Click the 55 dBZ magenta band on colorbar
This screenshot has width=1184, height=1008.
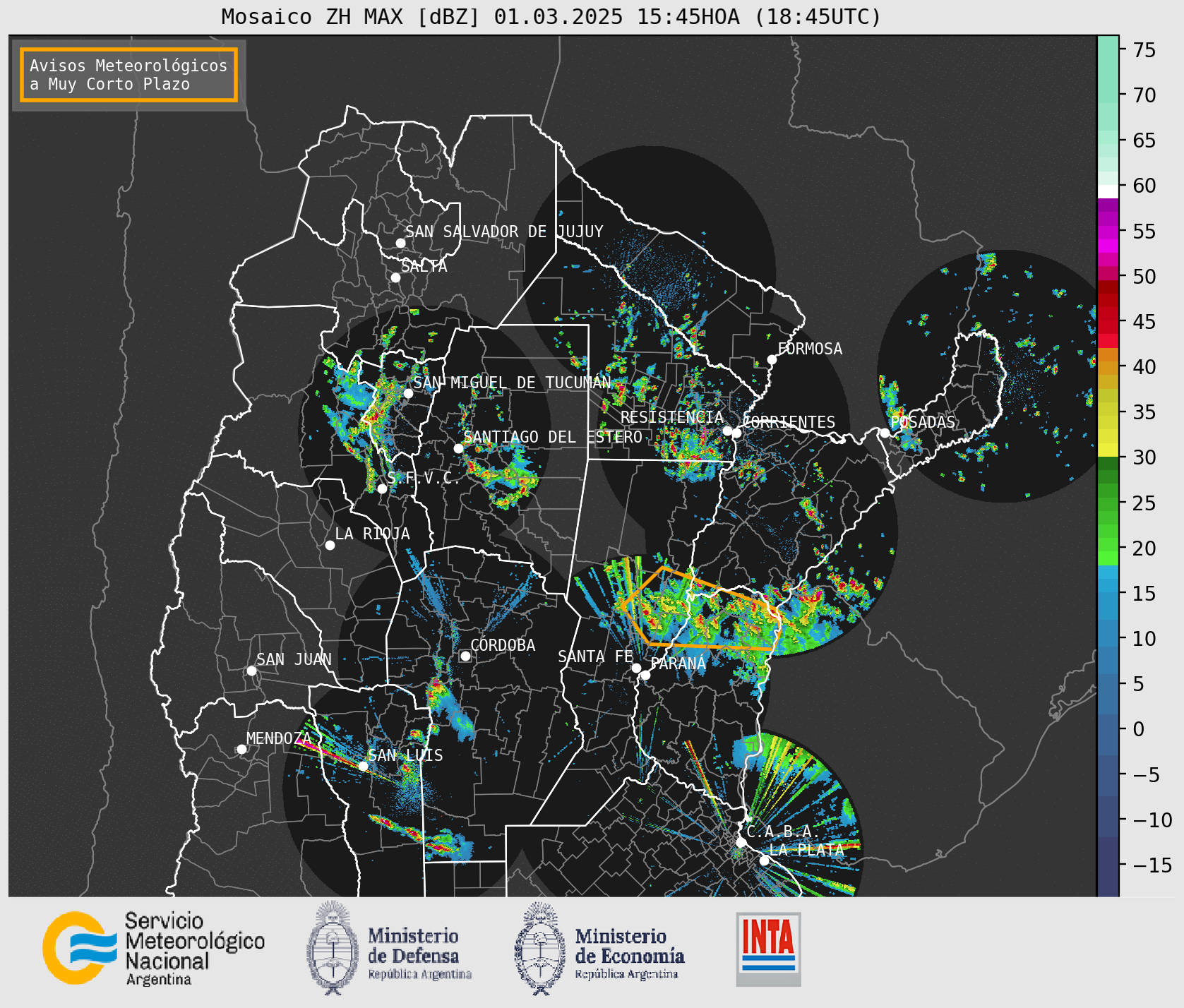1108,232
